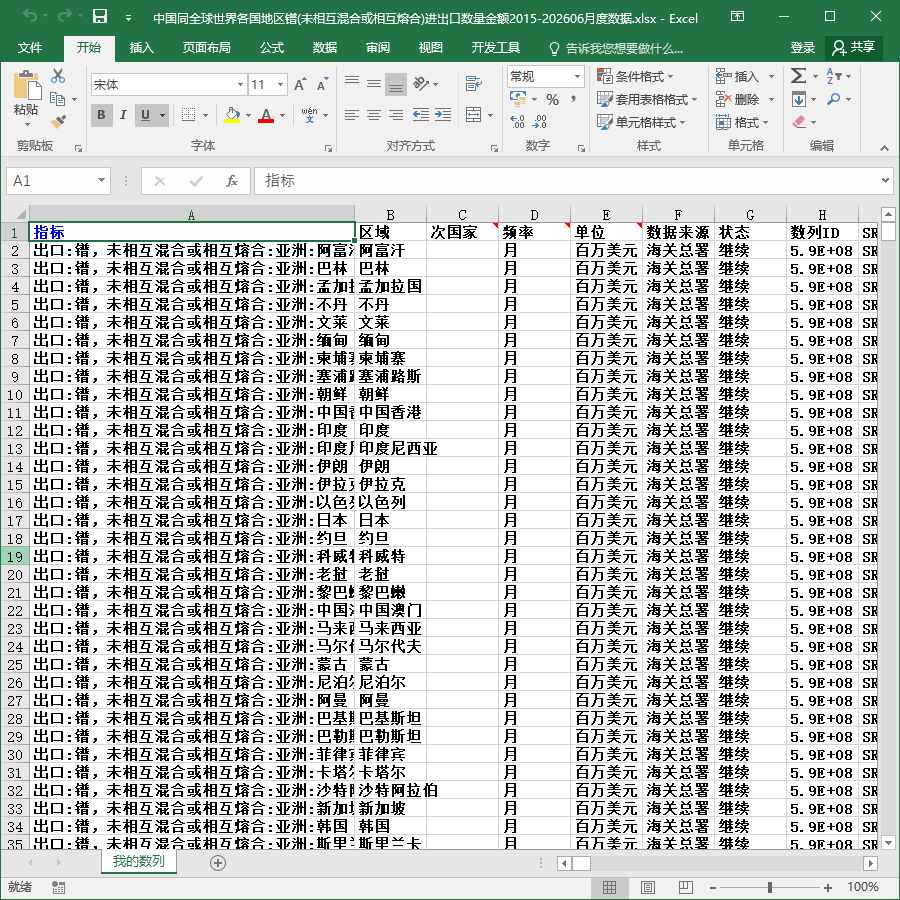The width and height of the screenshot is (900, 900).
Task: Click the A1 Name Box field
Action: (x=53, y=181)
